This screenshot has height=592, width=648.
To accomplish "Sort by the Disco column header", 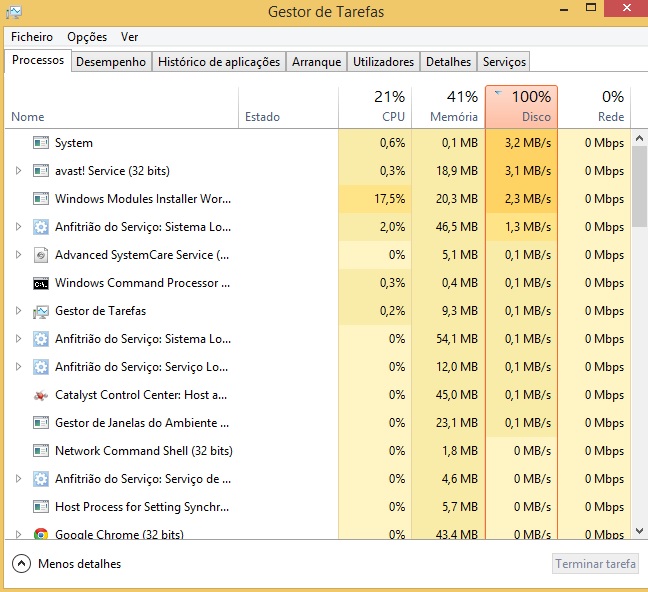I will pyautogui.click(x=522, y=107).
